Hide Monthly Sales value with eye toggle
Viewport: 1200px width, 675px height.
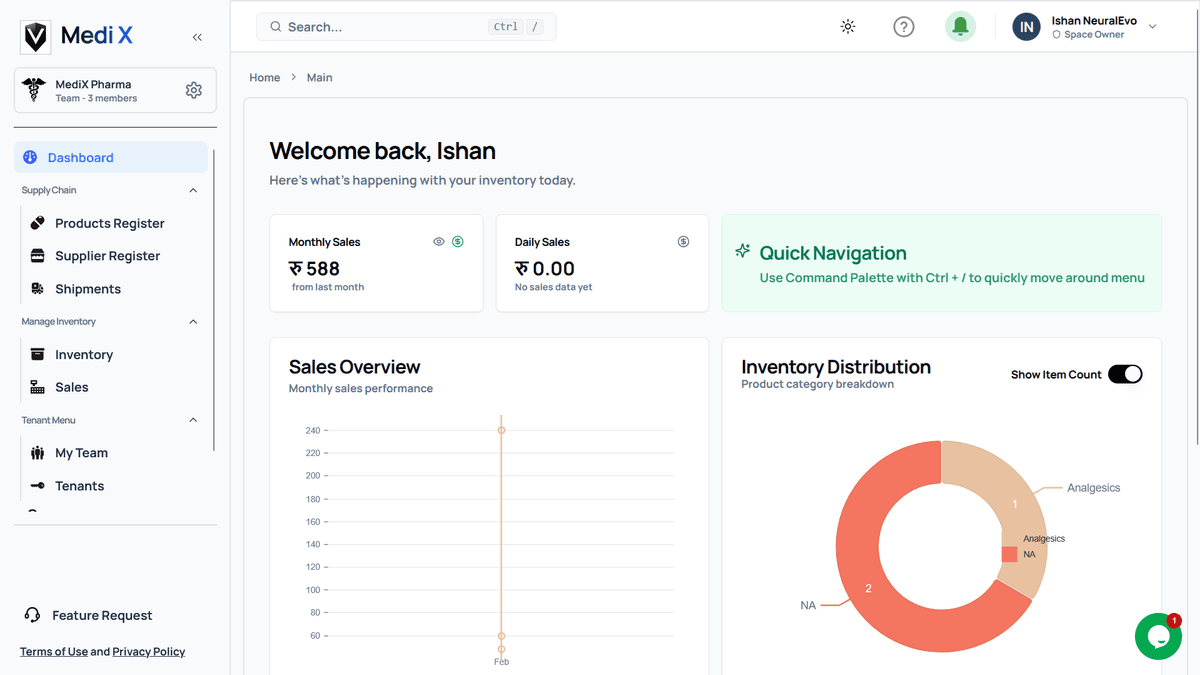point(438,241)
